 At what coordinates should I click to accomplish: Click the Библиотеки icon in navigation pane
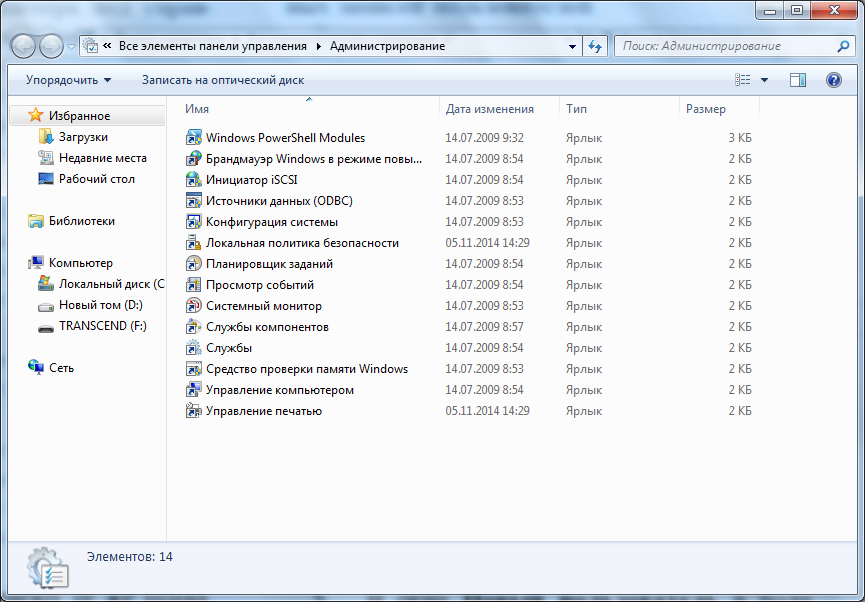36,221
